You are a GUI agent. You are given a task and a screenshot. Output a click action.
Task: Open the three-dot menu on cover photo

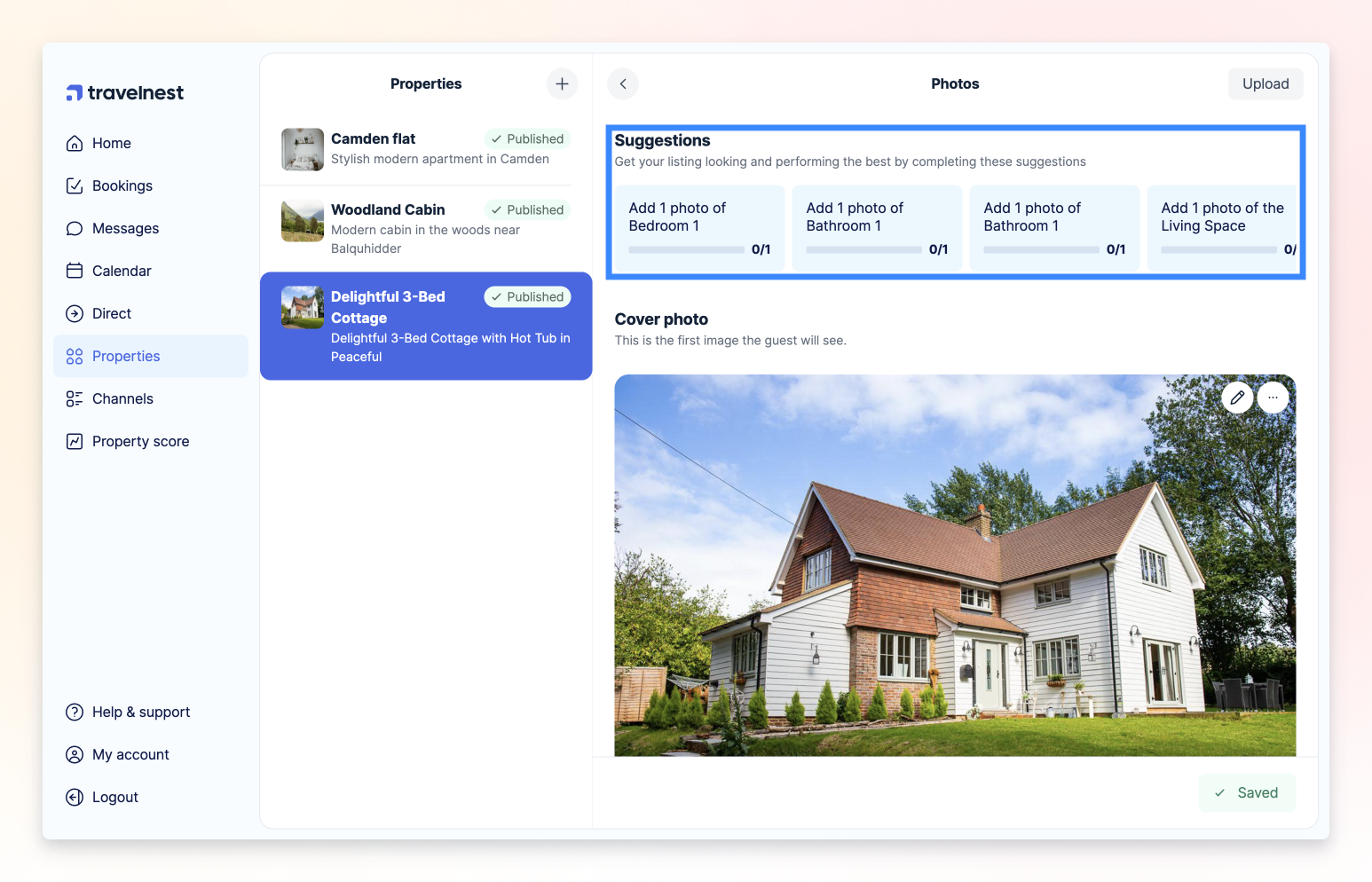coord(1273,398)
